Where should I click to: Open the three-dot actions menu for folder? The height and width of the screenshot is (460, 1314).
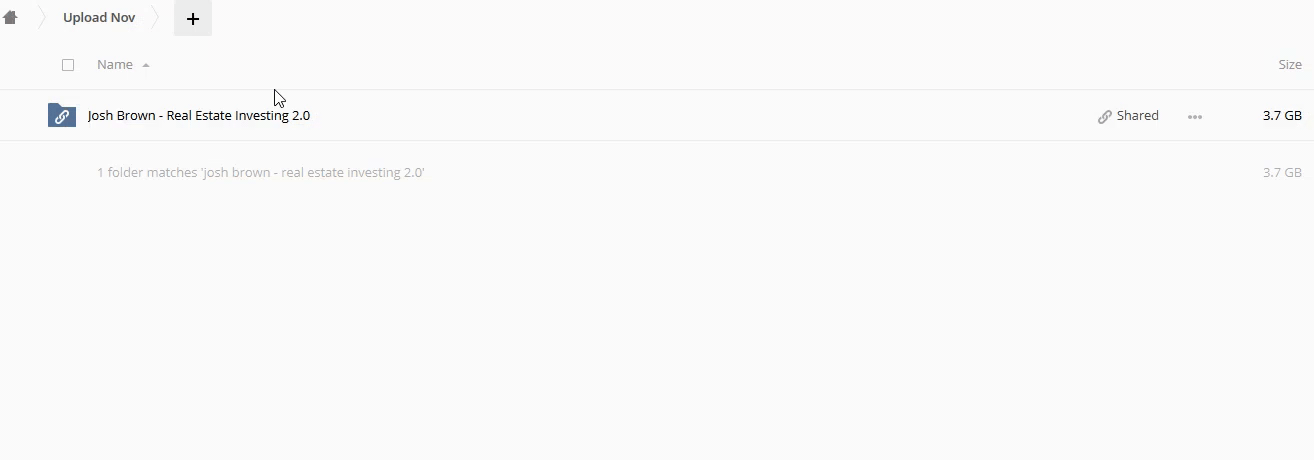[1194, 117]
